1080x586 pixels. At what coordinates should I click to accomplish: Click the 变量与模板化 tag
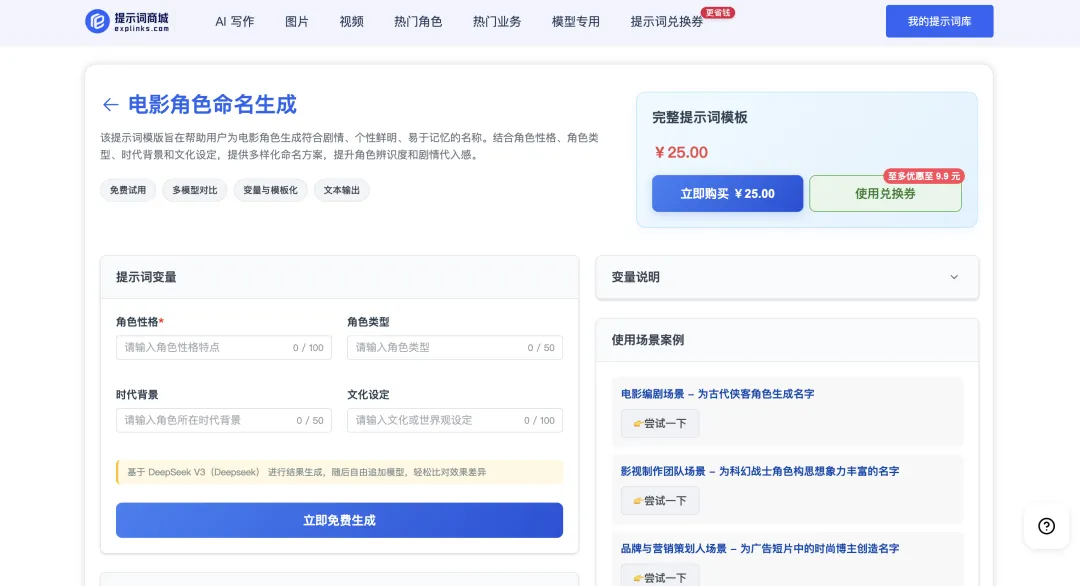(270, 190)
